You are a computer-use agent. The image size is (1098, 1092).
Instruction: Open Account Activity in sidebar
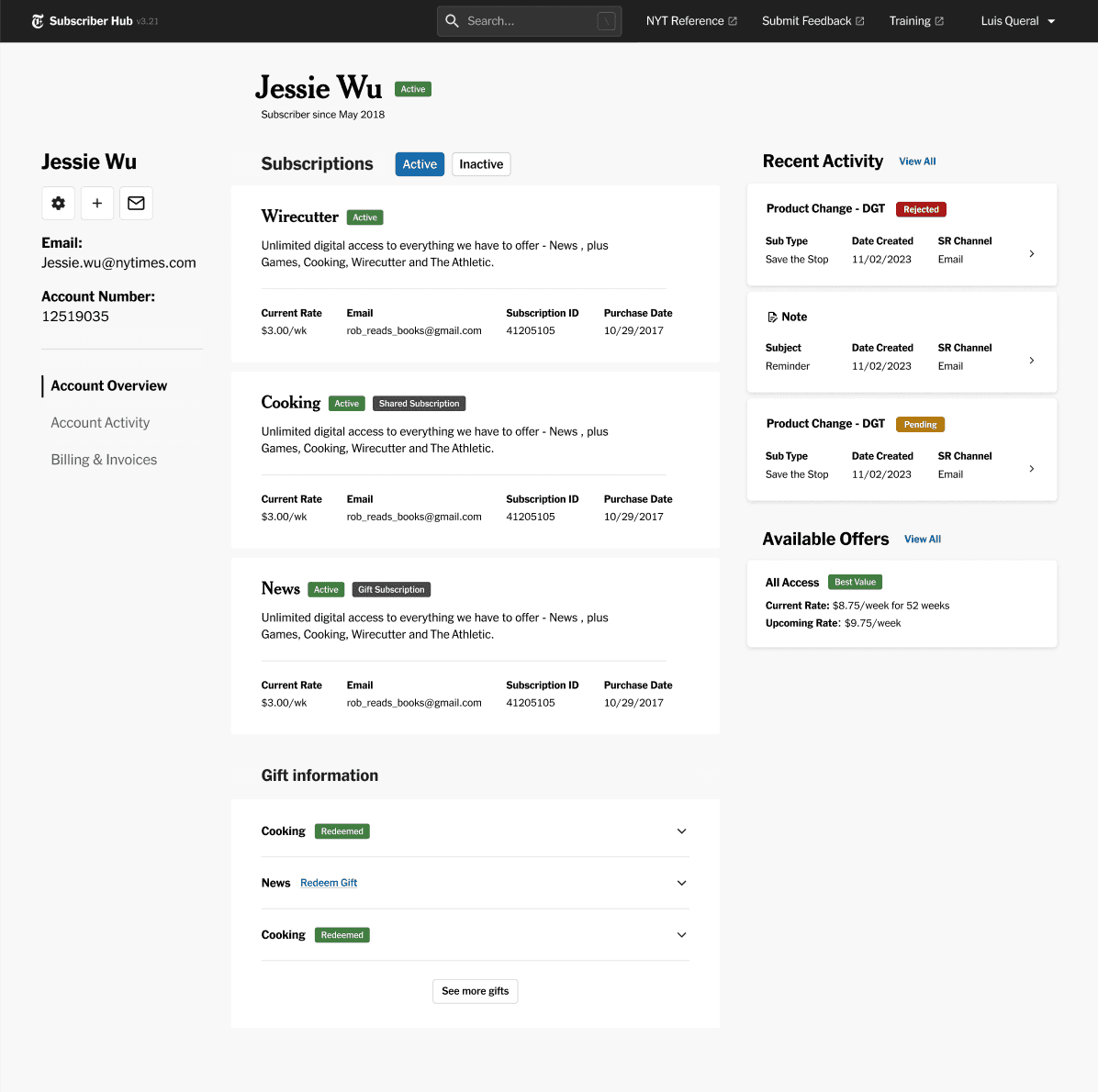click(x=100, y=423)
